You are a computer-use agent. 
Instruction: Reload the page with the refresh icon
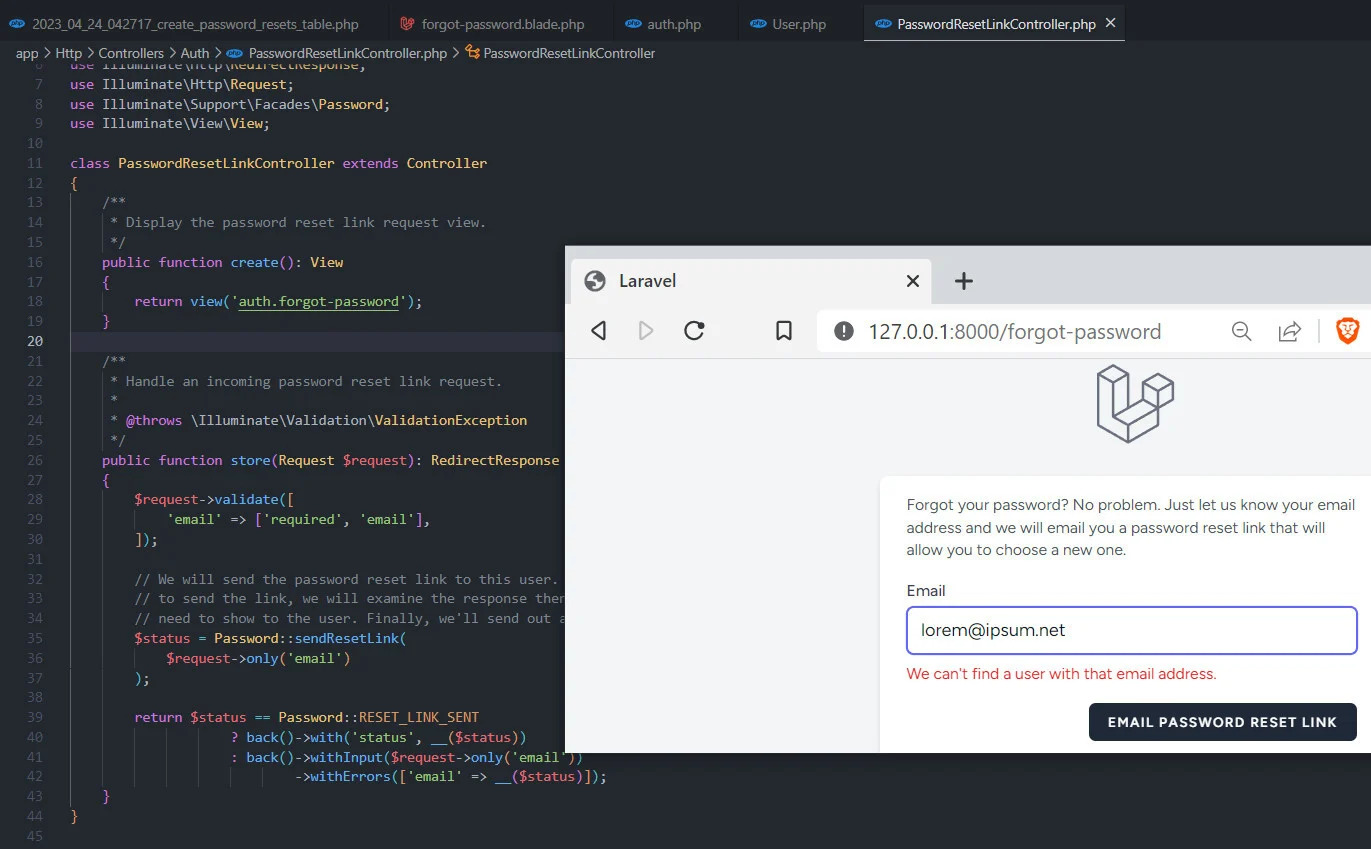tap(694, 330)
